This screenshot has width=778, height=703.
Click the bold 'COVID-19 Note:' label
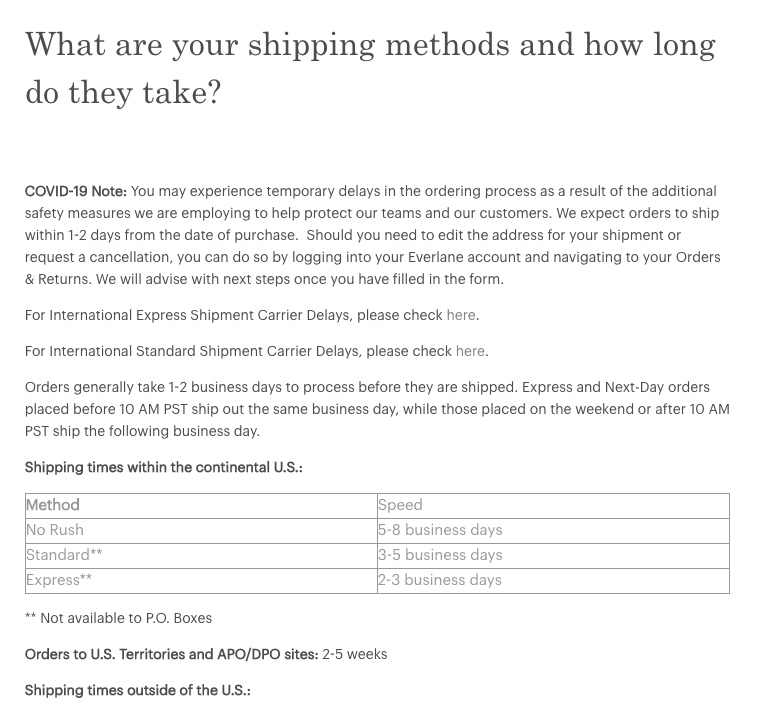pos(76,191)
